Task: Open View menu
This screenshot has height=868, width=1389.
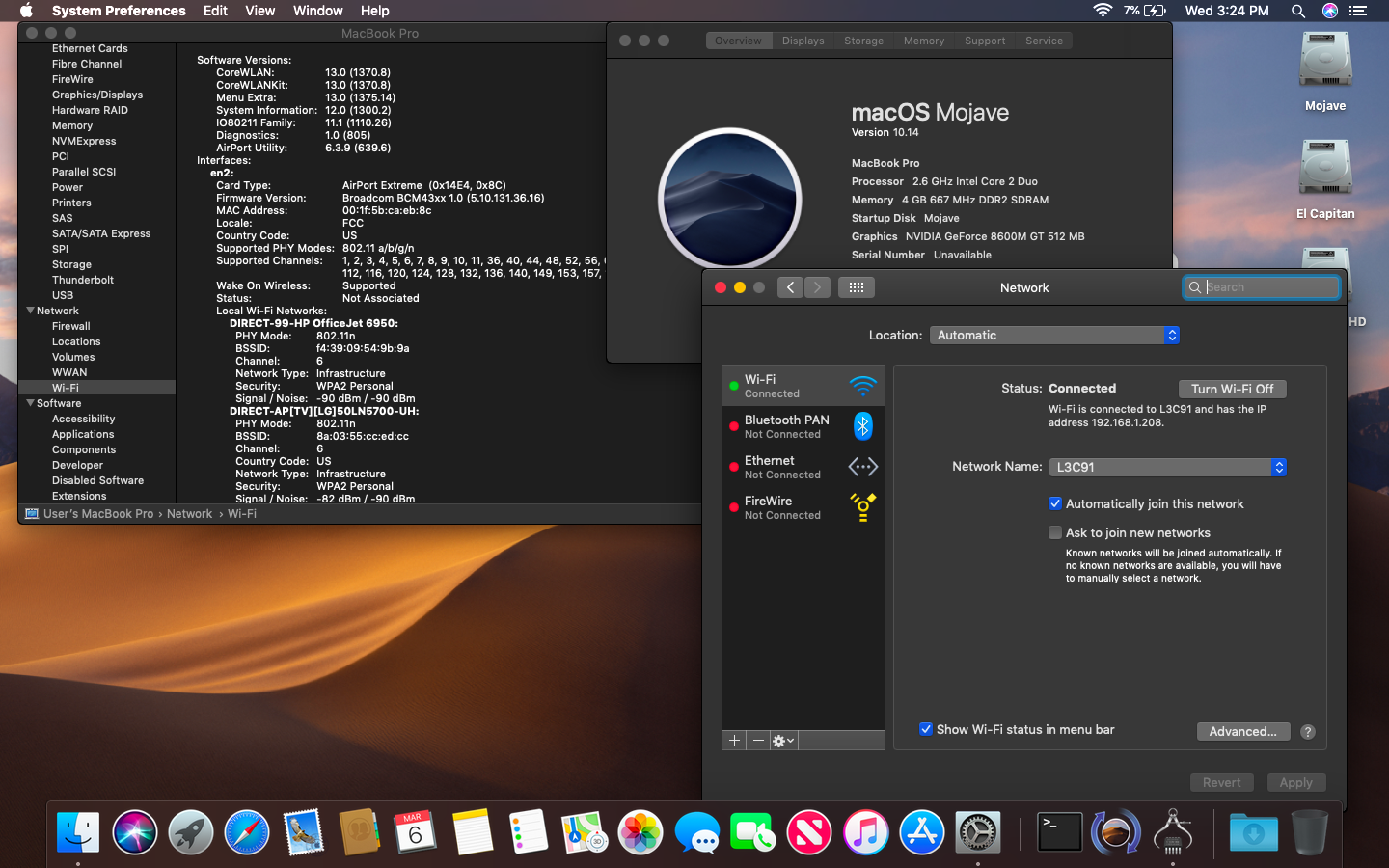Action: (259, 11)
